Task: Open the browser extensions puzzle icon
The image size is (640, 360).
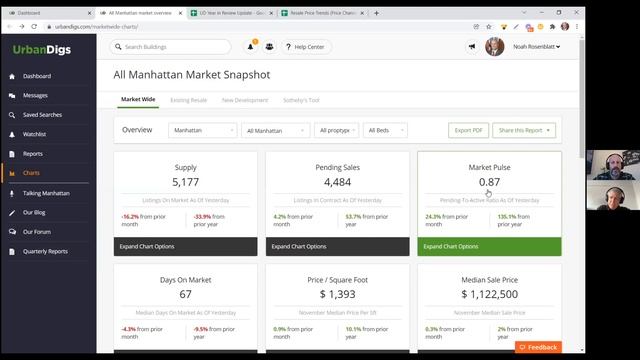Action: point(552,27)
